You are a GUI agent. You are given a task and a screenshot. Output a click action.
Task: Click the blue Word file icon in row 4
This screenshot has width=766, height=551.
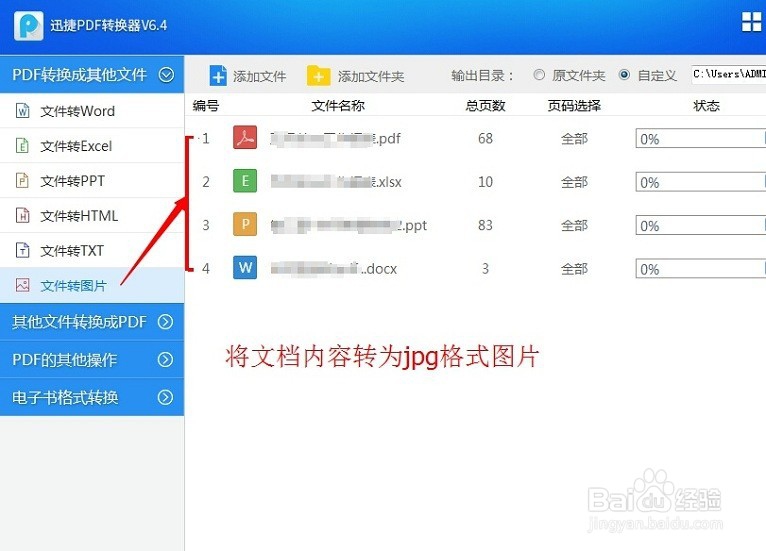point(245,267)
